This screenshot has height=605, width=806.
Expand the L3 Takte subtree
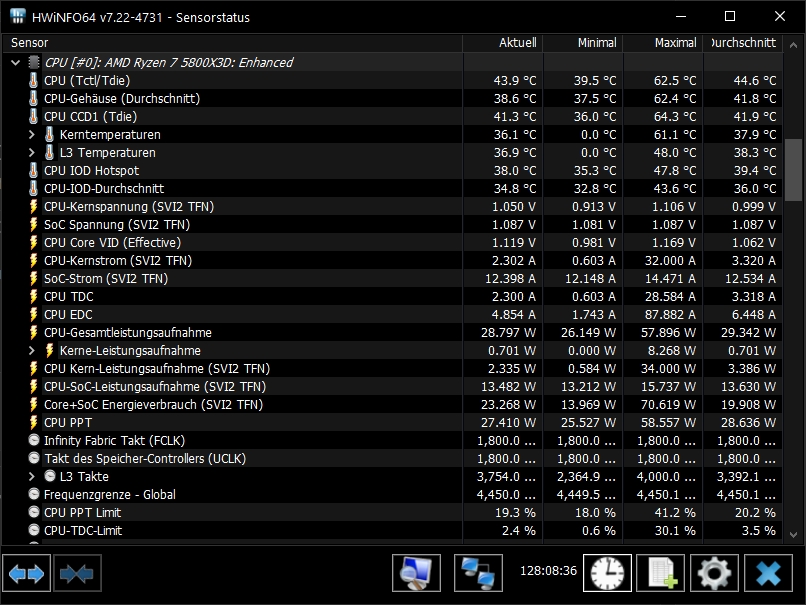32,476
